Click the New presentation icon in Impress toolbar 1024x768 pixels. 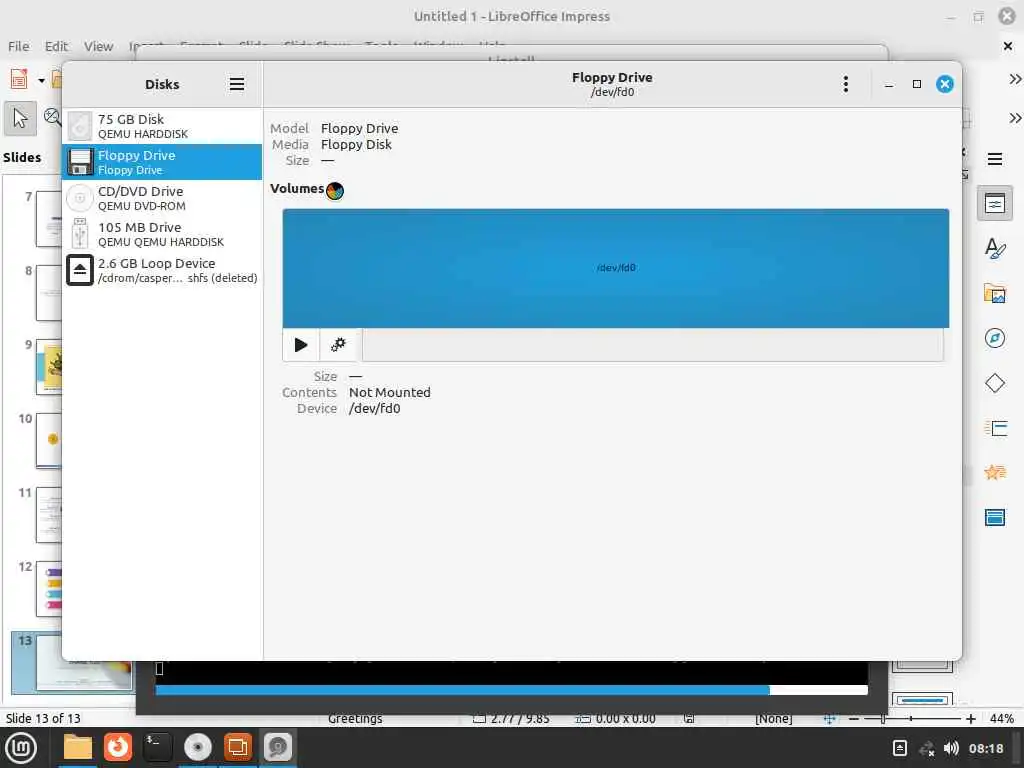[x=19, y=80]
